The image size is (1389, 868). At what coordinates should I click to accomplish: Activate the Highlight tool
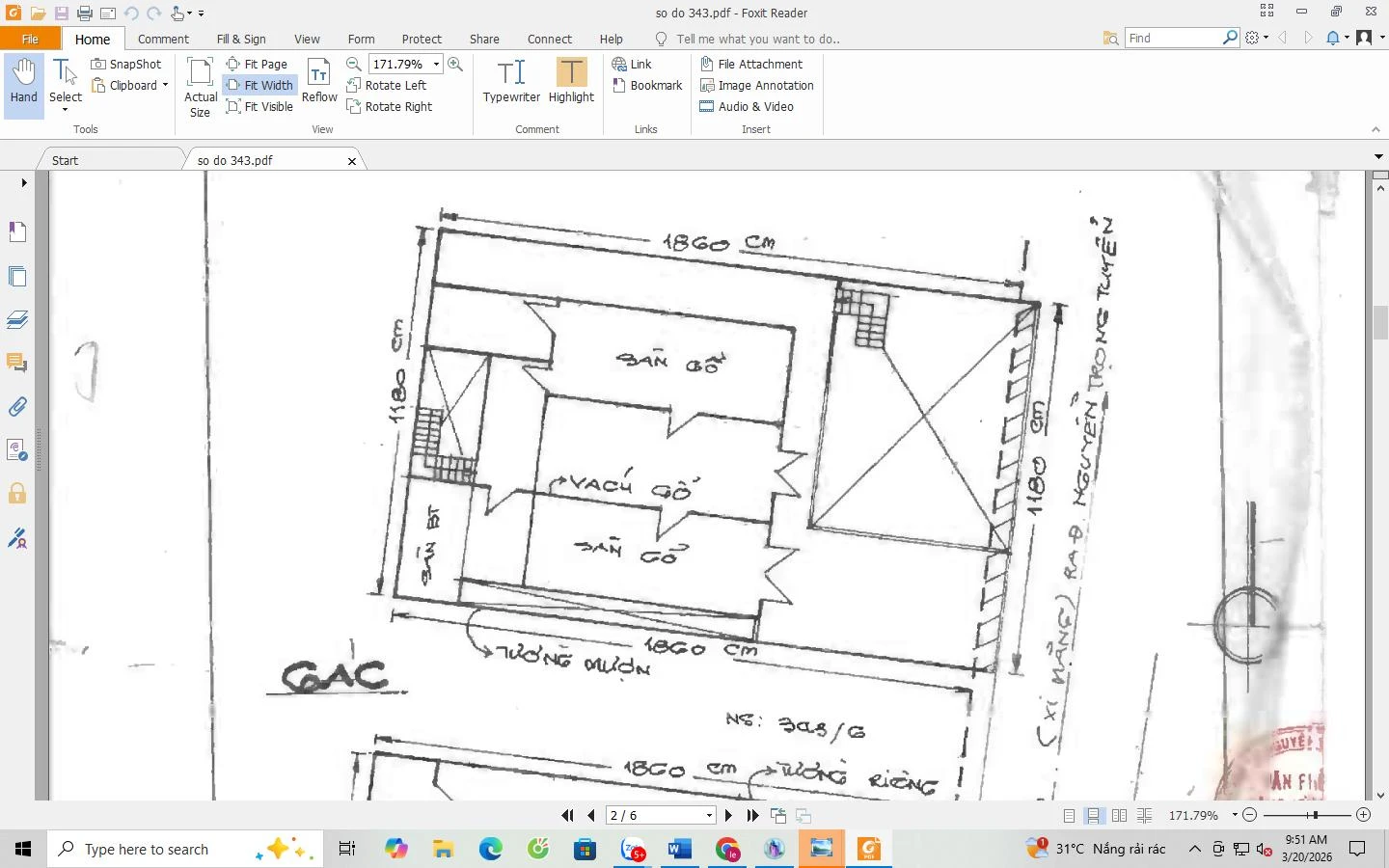tap(571, 82)
